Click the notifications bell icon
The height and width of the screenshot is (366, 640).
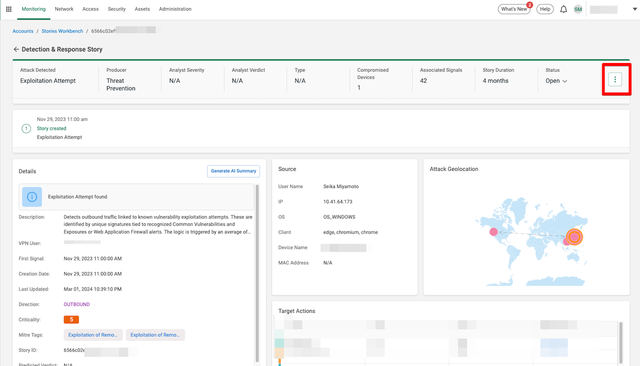point(563,9)
